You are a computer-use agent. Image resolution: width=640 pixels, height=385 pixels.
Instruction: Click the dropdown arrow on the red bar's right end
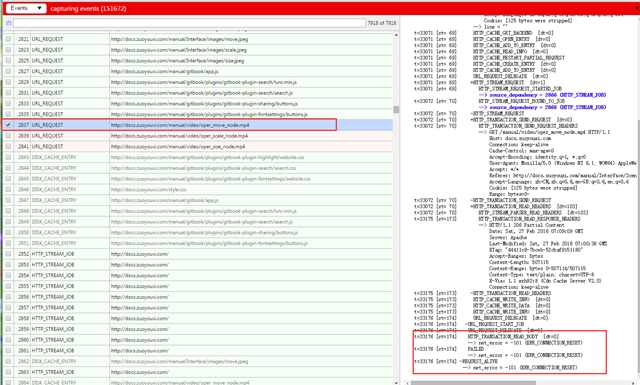point(637,8)
